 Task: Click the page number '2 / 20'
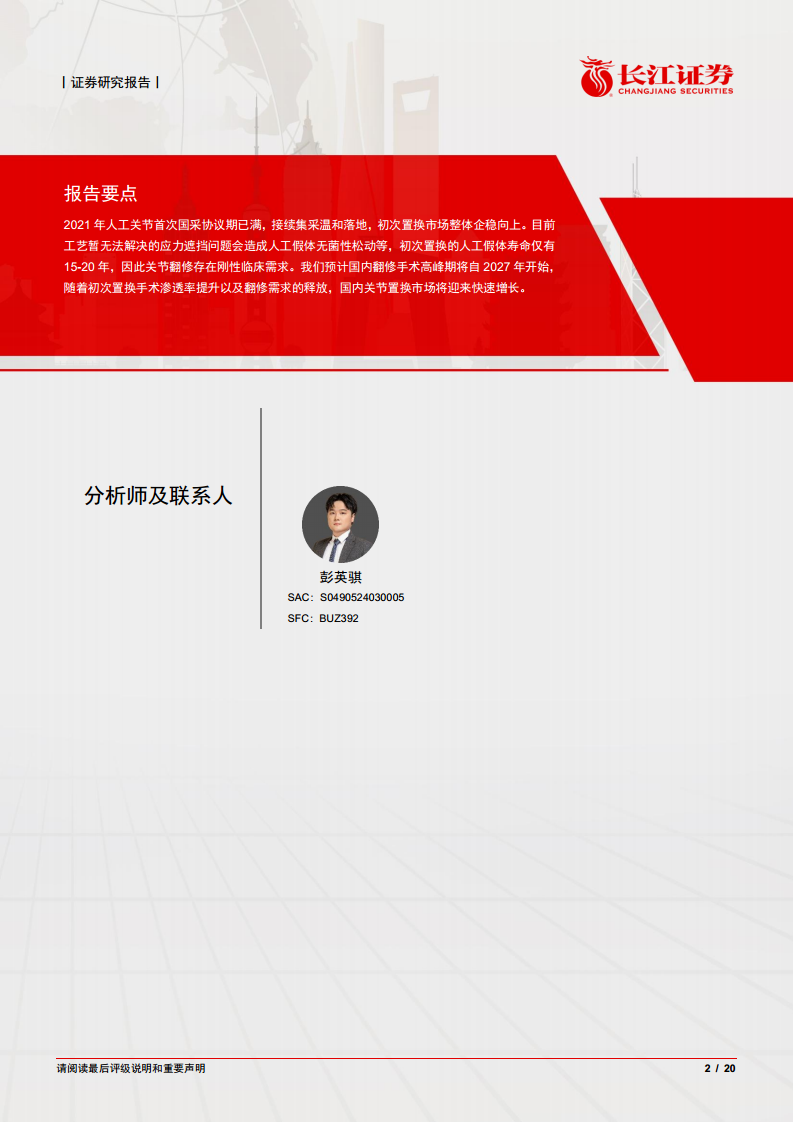coord(720,1068)
